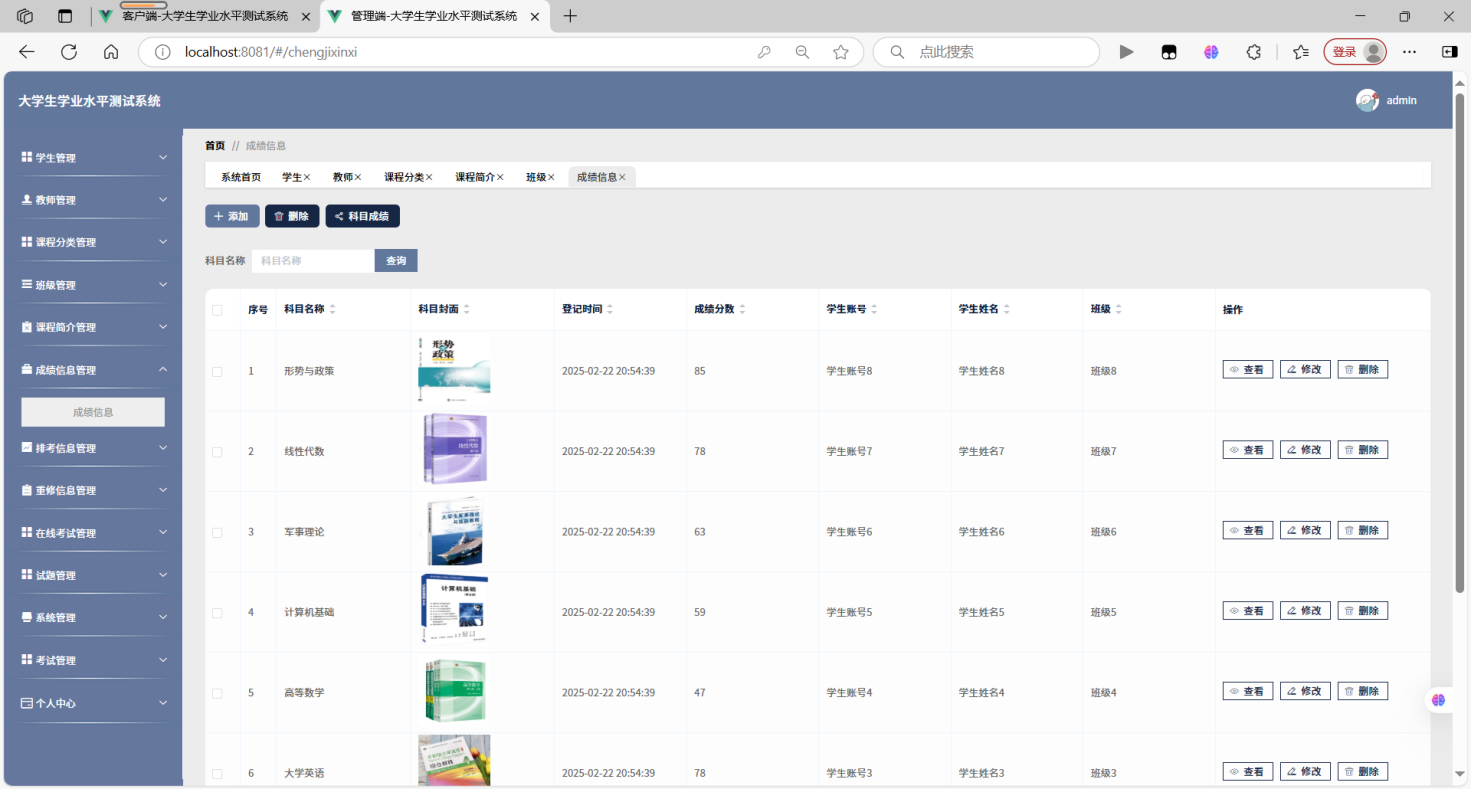Click the browser sidebar split icon

[x=1449, y=52]
